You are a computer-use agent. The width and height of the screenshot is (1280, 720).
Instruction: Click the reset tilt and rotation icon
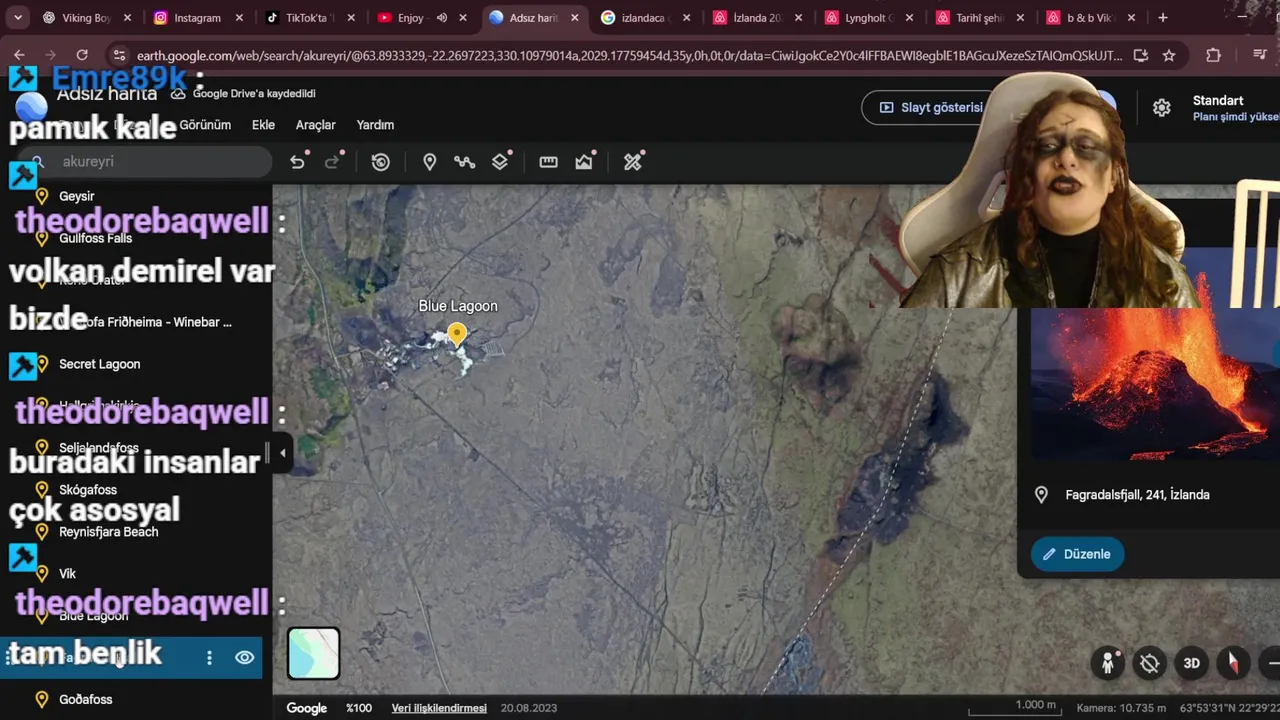point(1150,663)
